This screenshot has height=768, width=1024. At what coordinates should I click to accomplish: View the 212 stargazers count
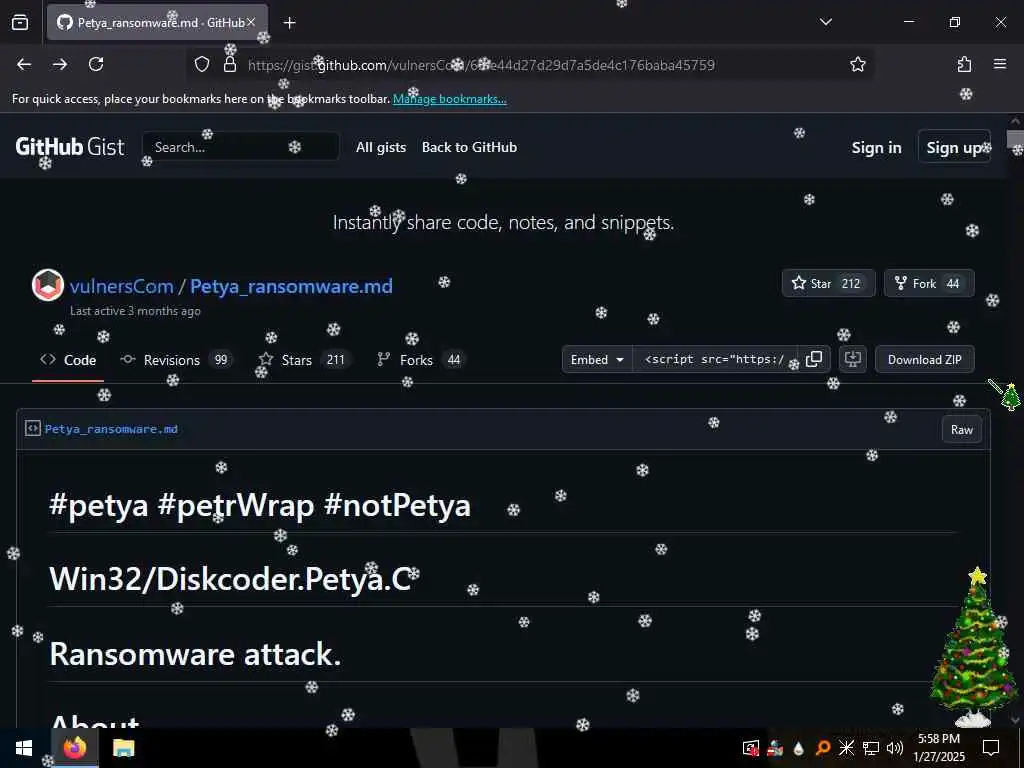851,283
